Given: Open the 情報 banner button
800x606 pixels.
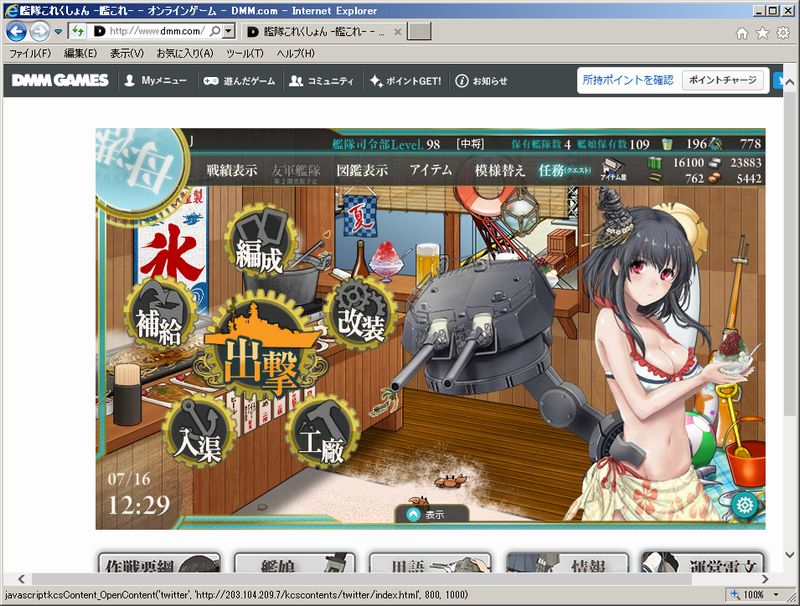Looking at the screenshot, I should [566, 562].
